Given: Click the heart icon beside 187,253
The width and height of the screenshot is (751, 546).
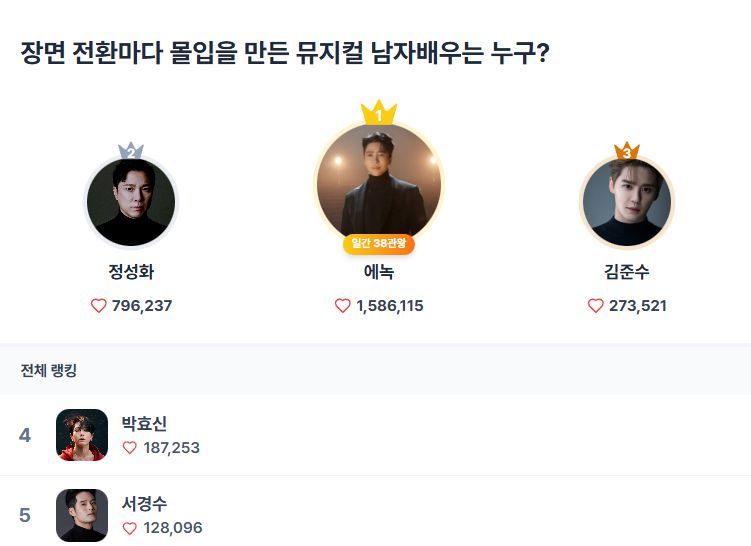Looking at the screenshot, I should pos(129,448).
